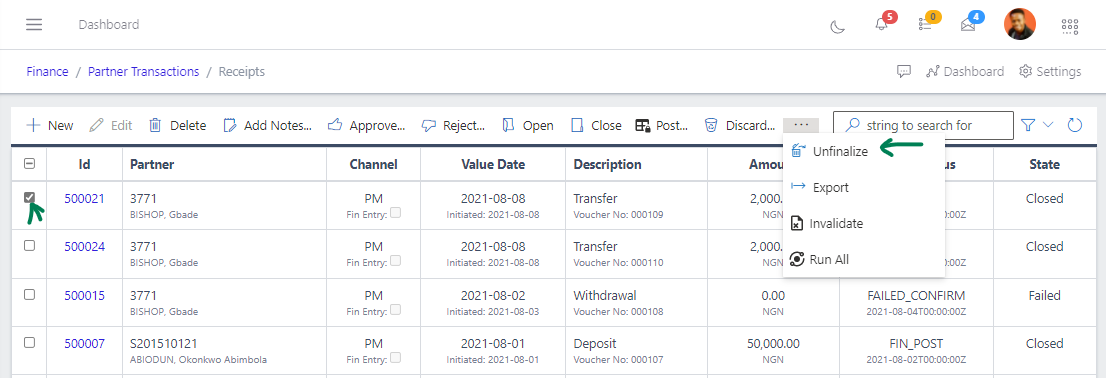Screen dimensions: 1106x378
Task: Refresh the receipts list
Action: pos(1074,126)
